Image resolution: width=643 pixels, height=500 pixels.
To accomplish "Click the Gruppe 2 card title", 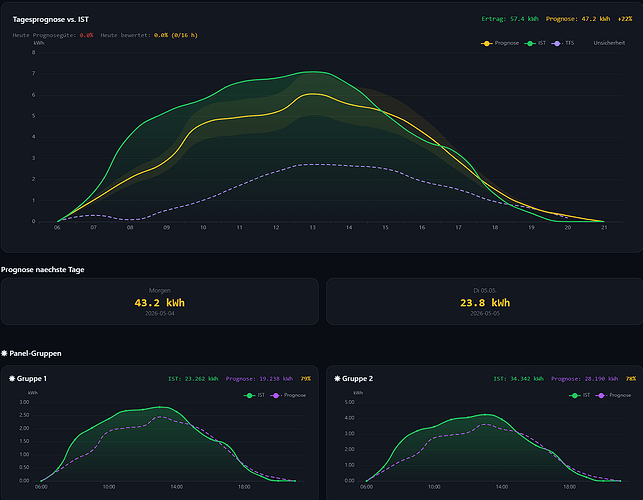I will 357,378.
